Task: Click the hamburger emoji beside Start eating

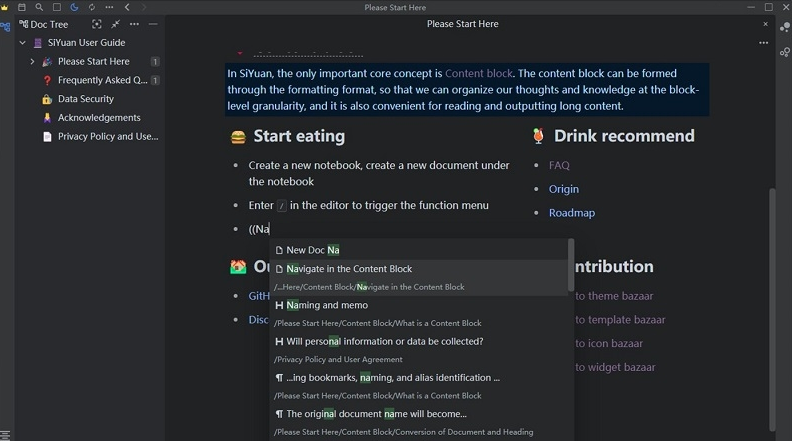Action: [238, 137]
